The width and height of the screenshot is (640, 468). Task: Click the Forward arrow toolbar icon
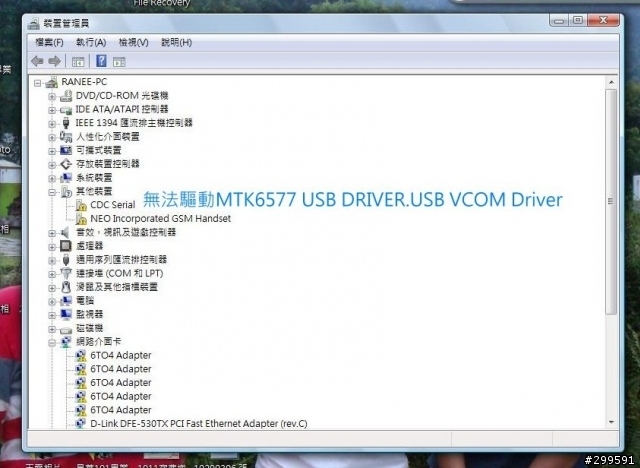55,61
